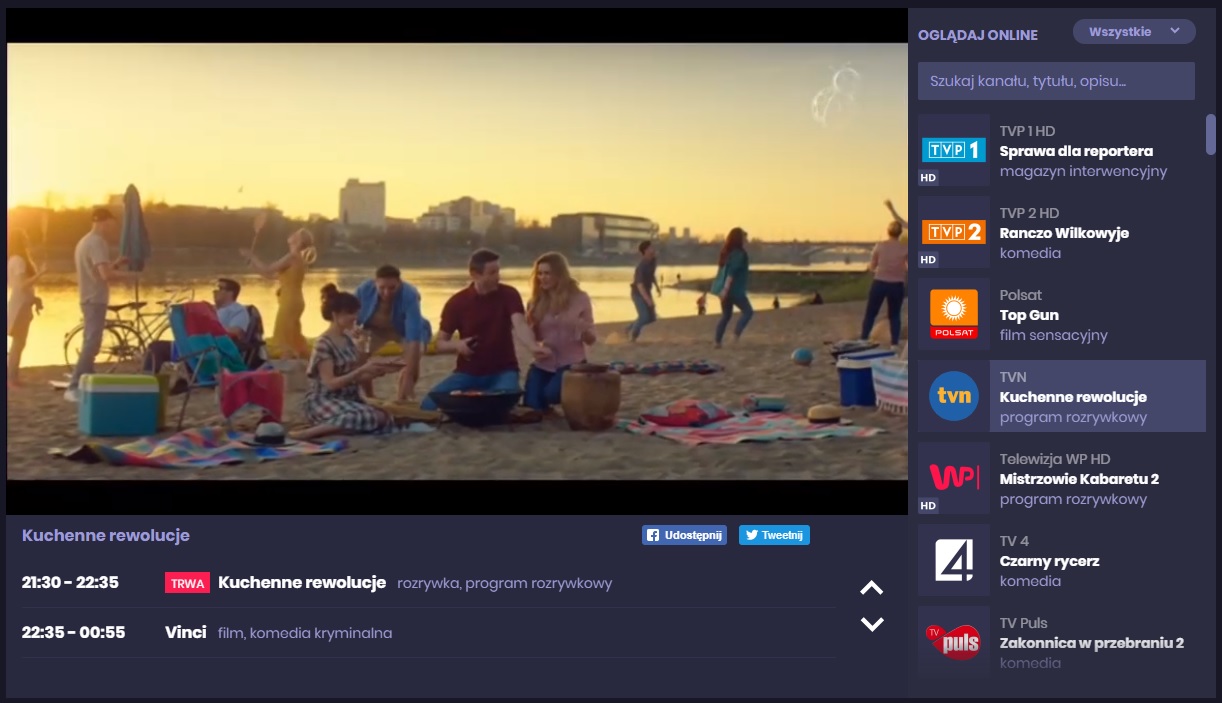1222x703 pixels.
Task: Click the Telewizja WP channel logo
Action: click(953, 477)
